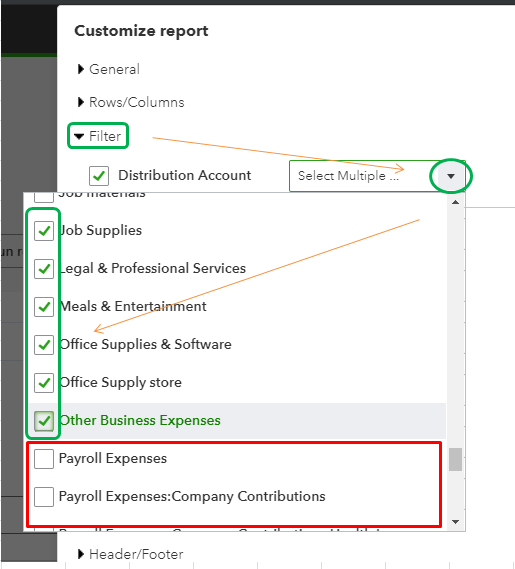Uncheck the Office Supply store checkbox

44,383
